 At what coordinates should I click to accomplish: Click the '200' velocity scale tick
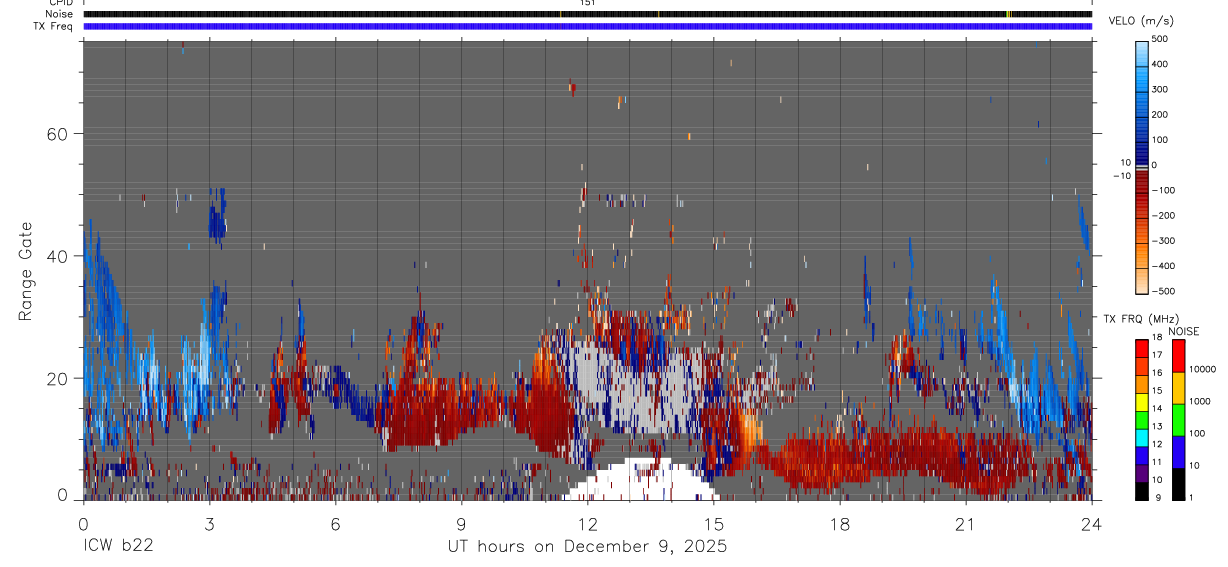tap(1160, 114)
